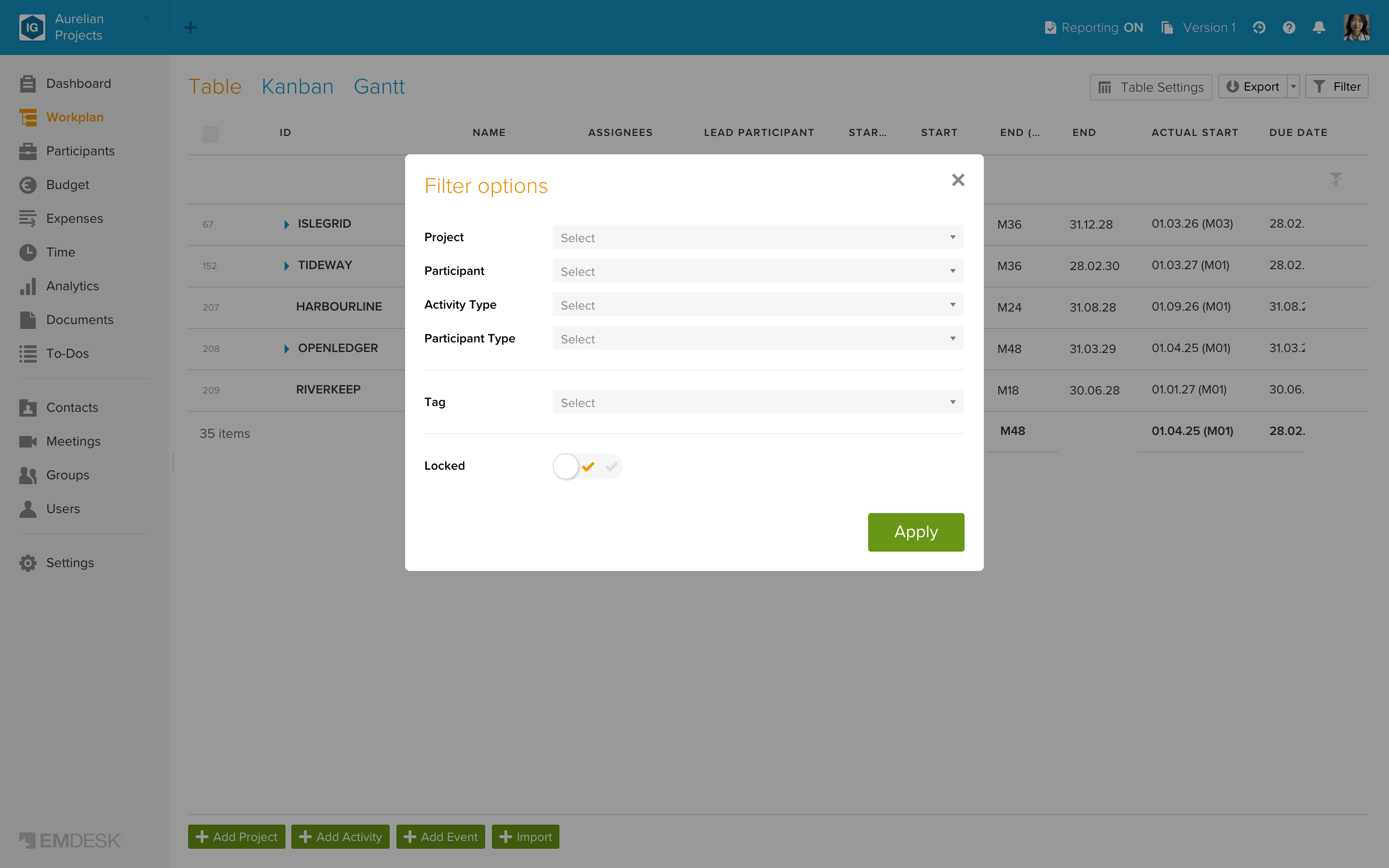Open the Activity Type dropdown
The height and width of the screenshot is (868, 1389).
click(x=758, y=305)
